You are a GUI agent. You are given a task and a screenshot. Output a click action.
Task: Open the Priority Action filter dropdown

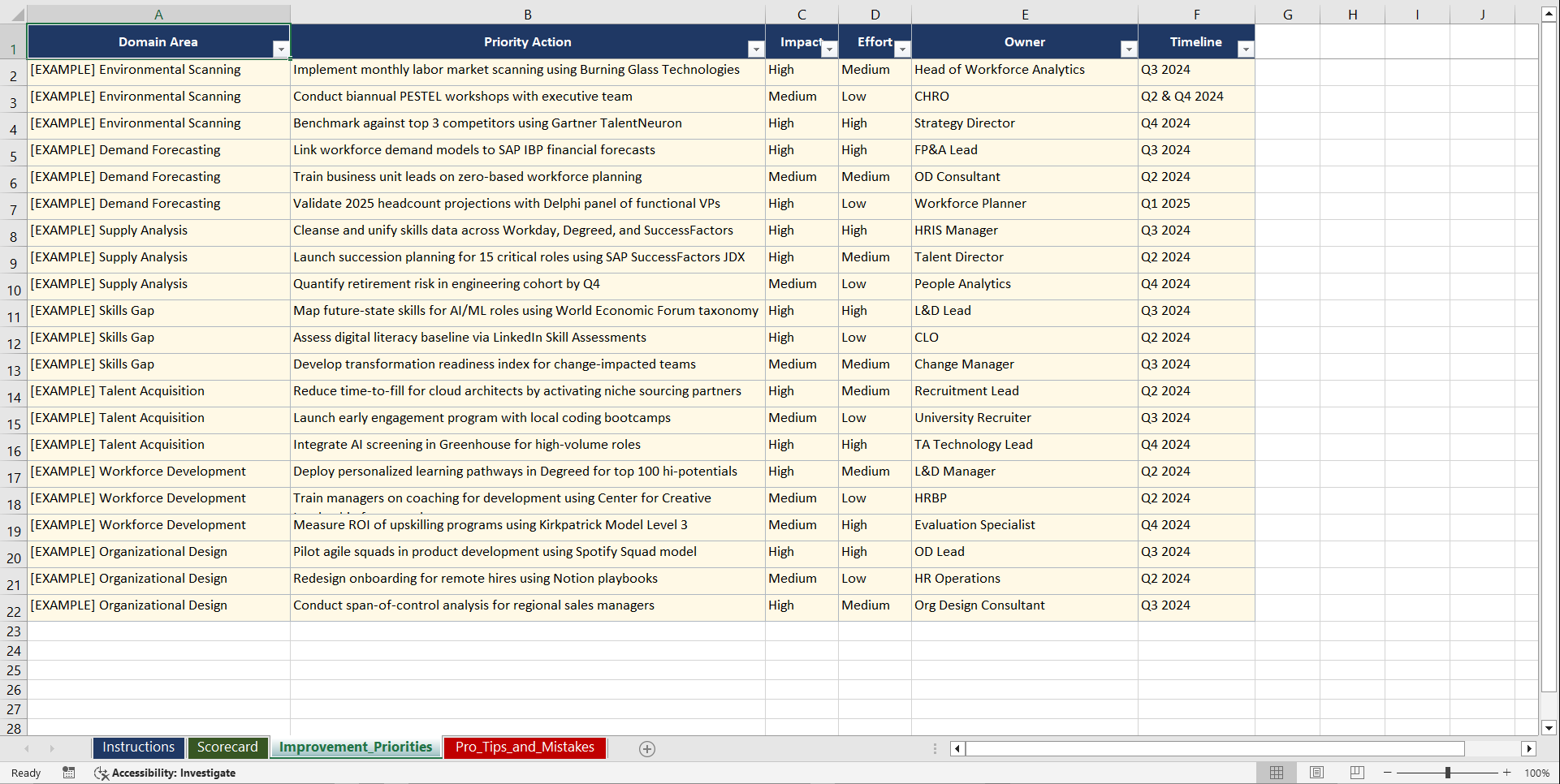[x=755, y=49]
